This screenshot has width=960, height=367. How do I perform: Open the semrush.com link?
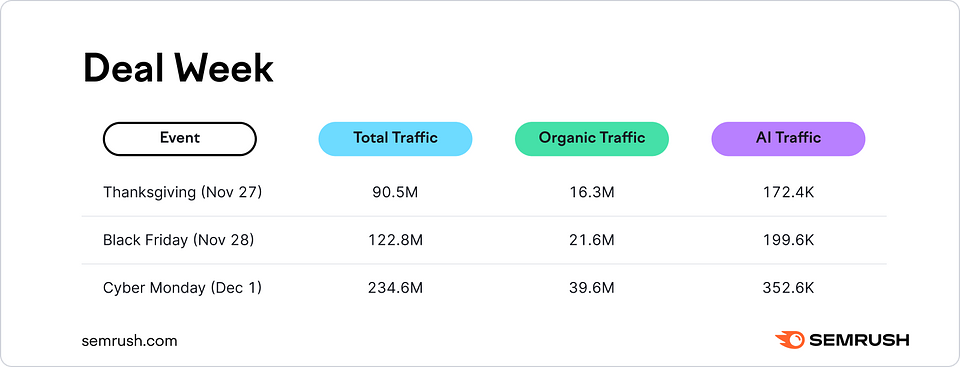[x=130, y=341]
